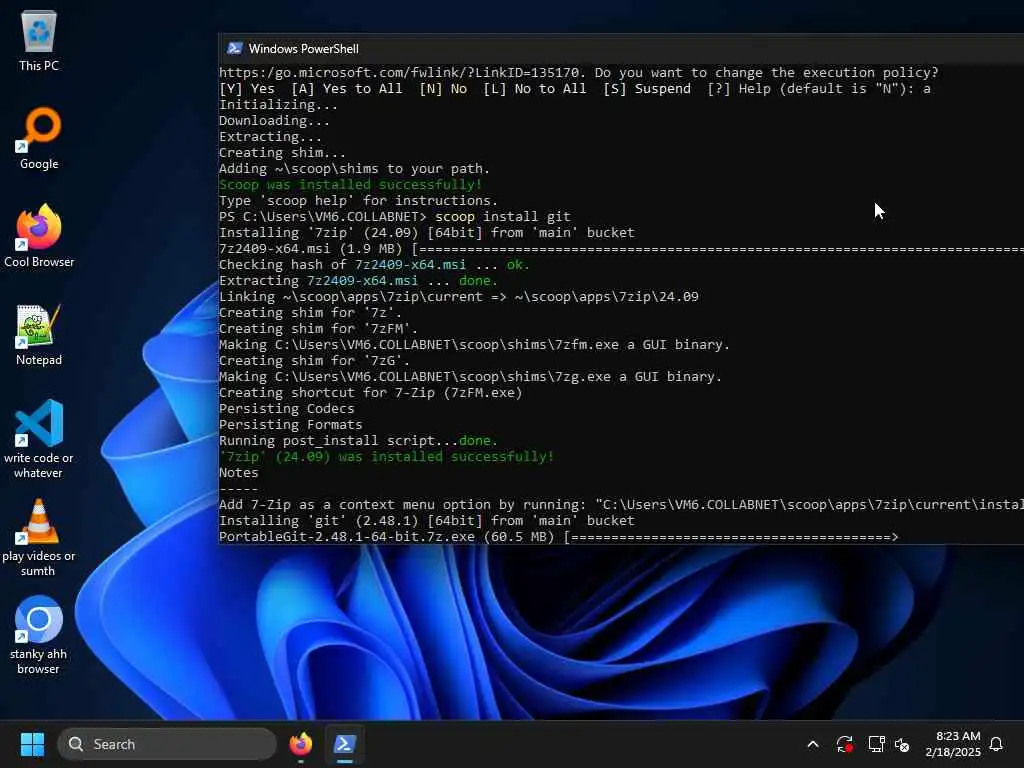The width and height of the screenshot is (1024, 768).
Task: Click the 'Persisting Formats' line
Action: (x=291, y=424)
